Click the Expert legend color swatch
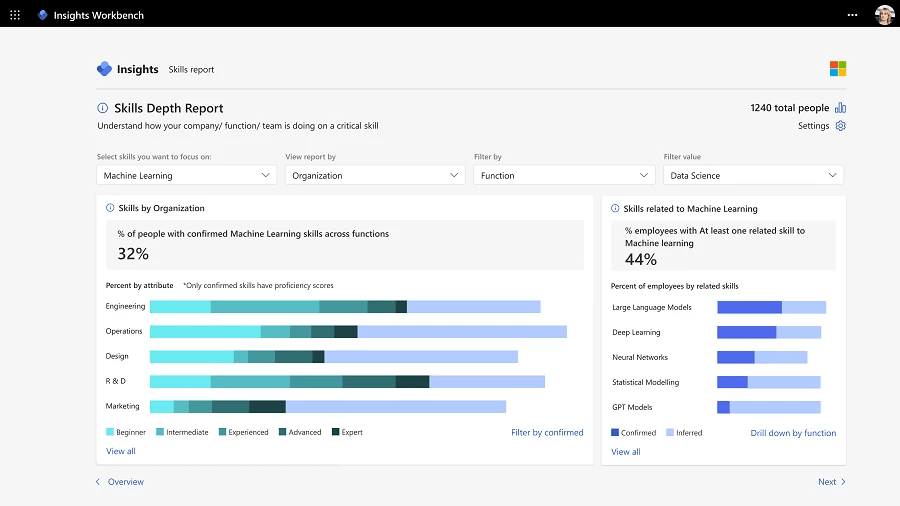 (334, 433)
